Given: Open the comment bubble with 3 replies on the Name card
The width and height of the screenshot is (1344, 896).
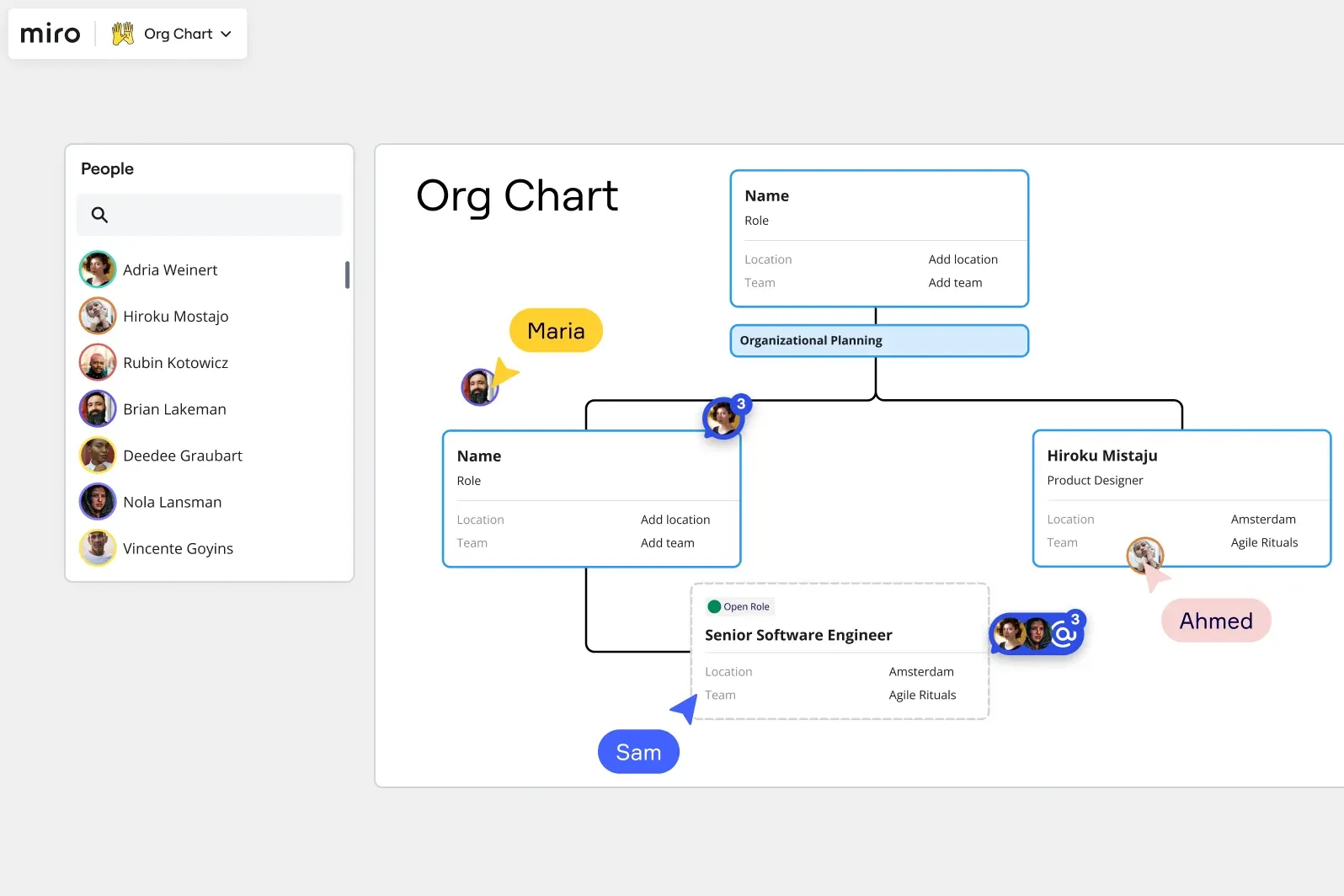Looking at the screenshot, I should 726,416.
